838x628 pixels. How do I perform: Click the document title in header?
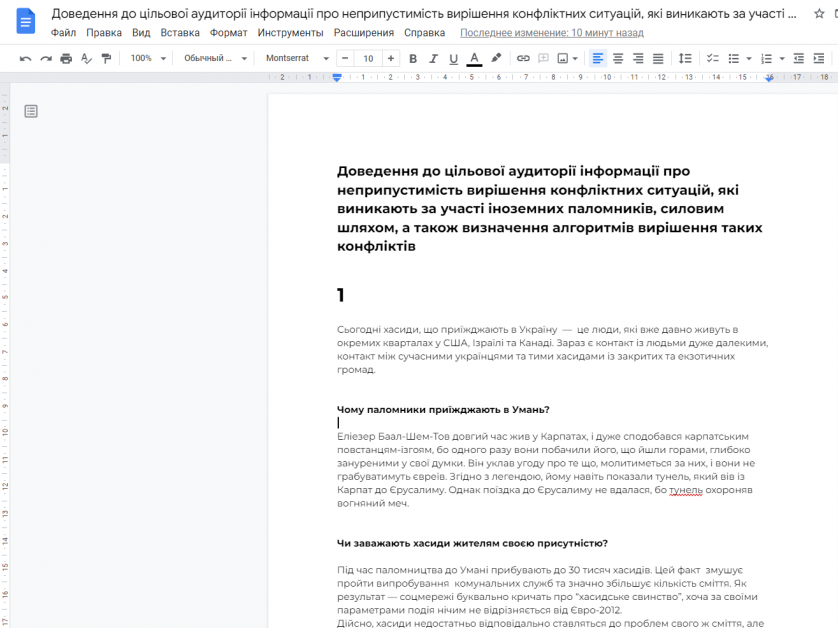(424, 14)
